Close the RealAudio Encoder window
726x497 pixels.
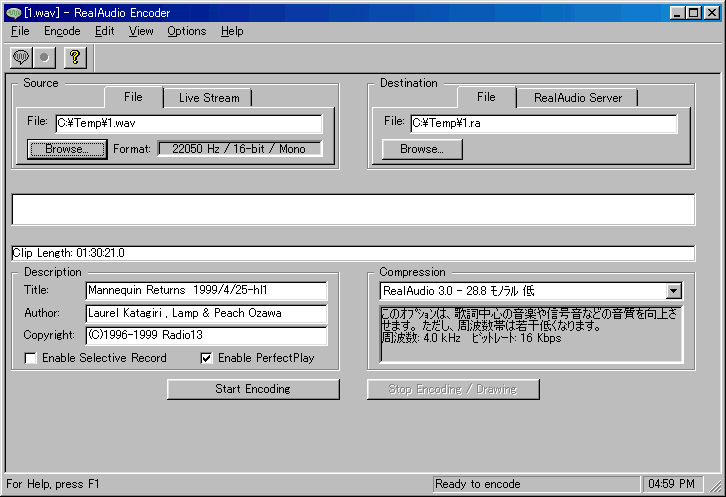(712, 13)
